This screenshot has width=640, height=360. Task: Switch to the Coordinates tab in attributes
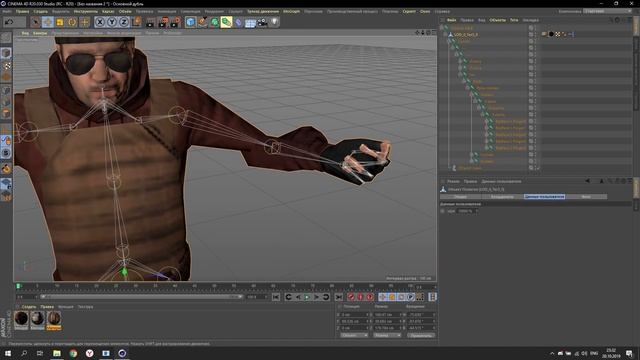(x=502, y=197)
